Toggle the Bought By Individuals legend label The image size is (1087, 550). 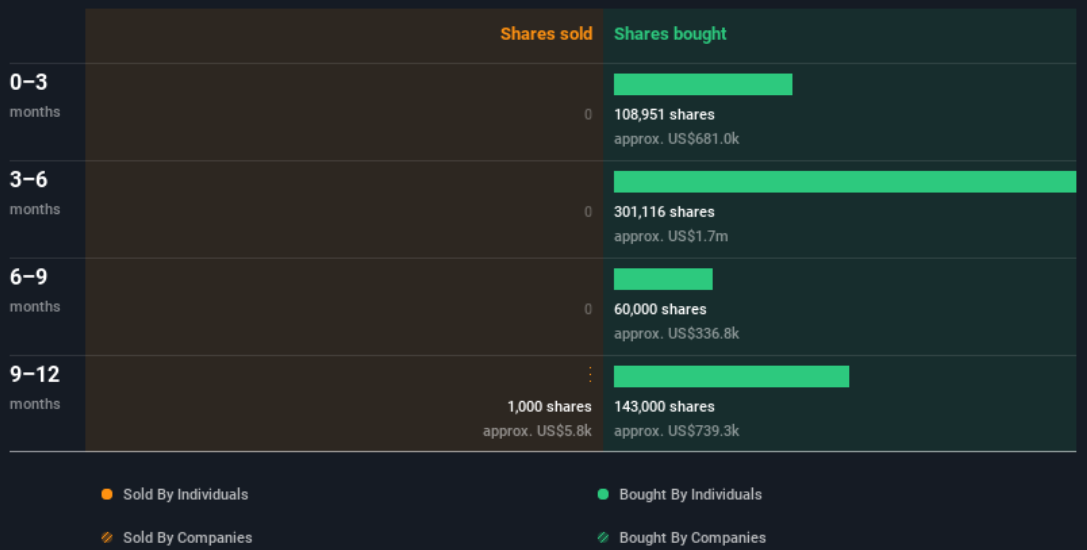(690, 494)
